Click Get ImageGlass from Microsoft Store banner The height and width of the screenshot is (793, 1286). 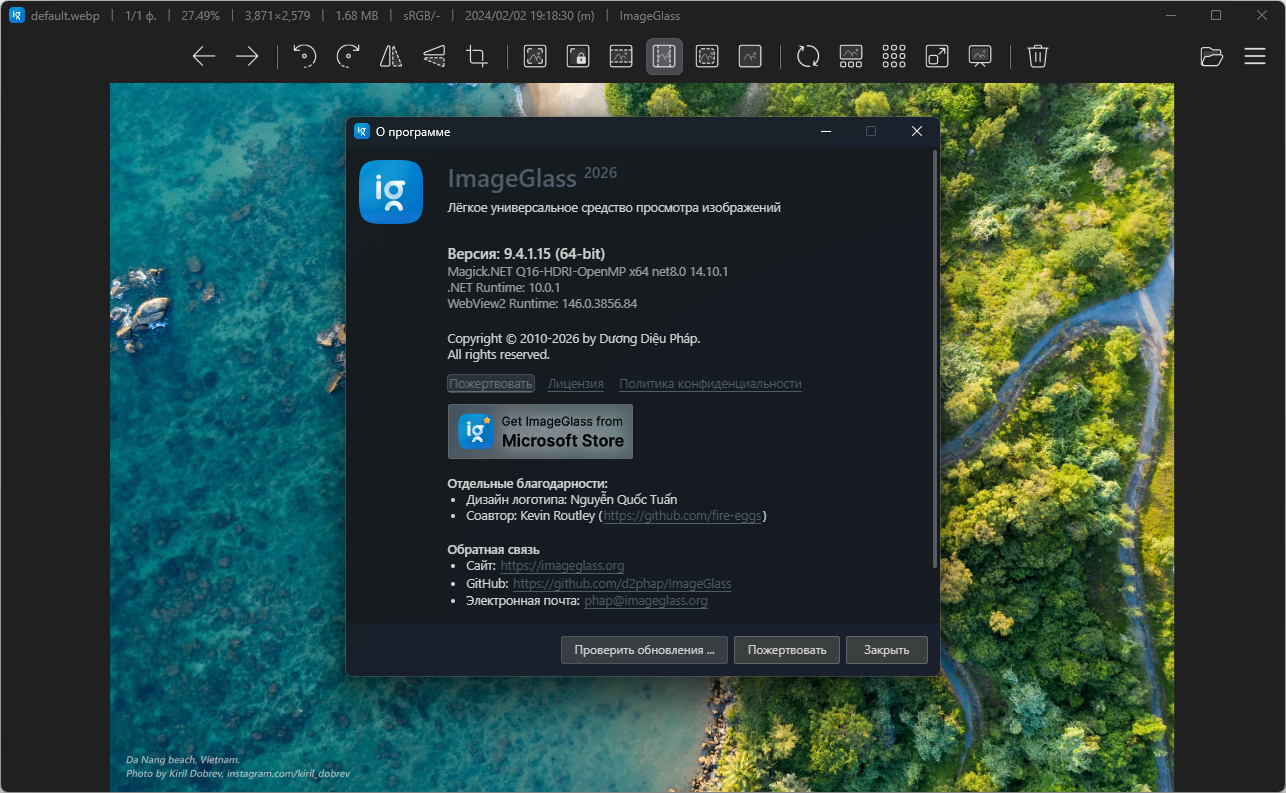(540, 431)
